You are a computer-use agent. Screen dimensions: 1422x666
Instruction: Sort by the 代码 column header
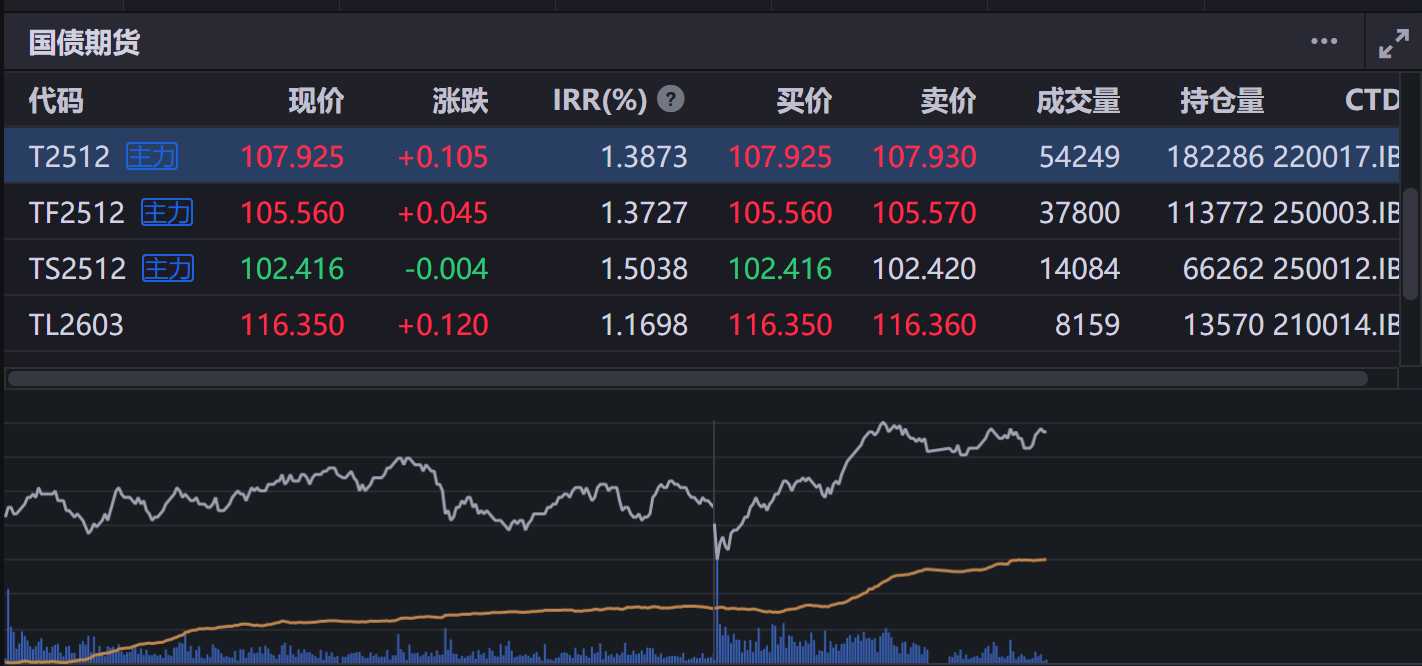click(56, 100)
